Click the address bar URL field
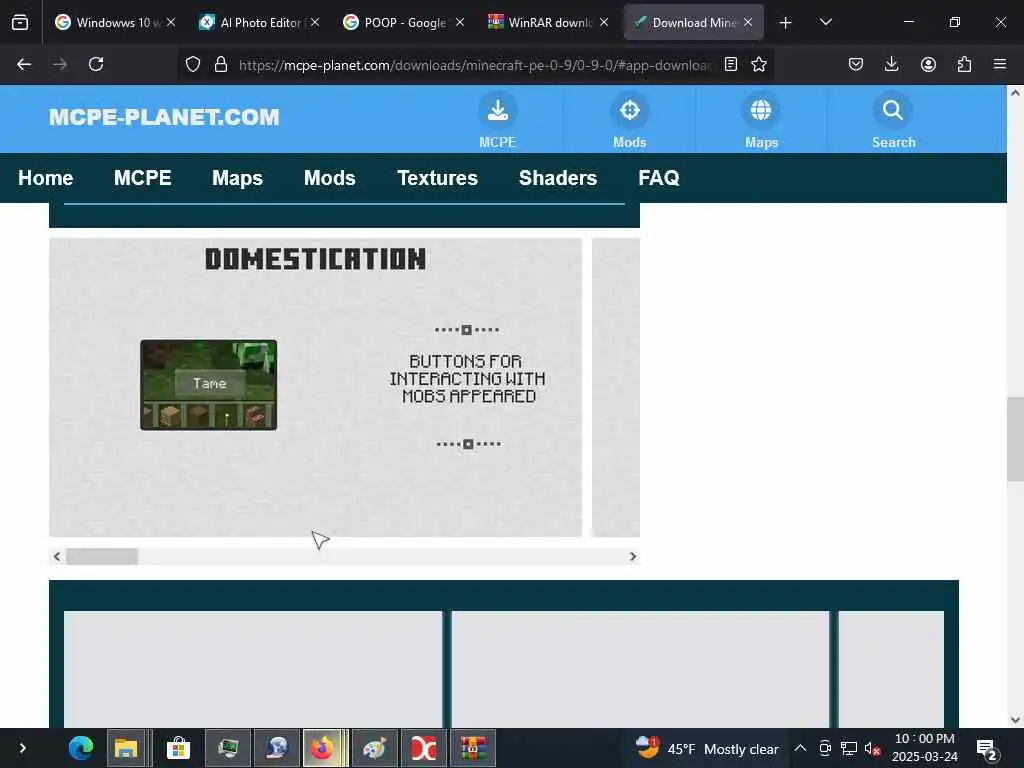1024x768 pixels. tap(475, 65)
